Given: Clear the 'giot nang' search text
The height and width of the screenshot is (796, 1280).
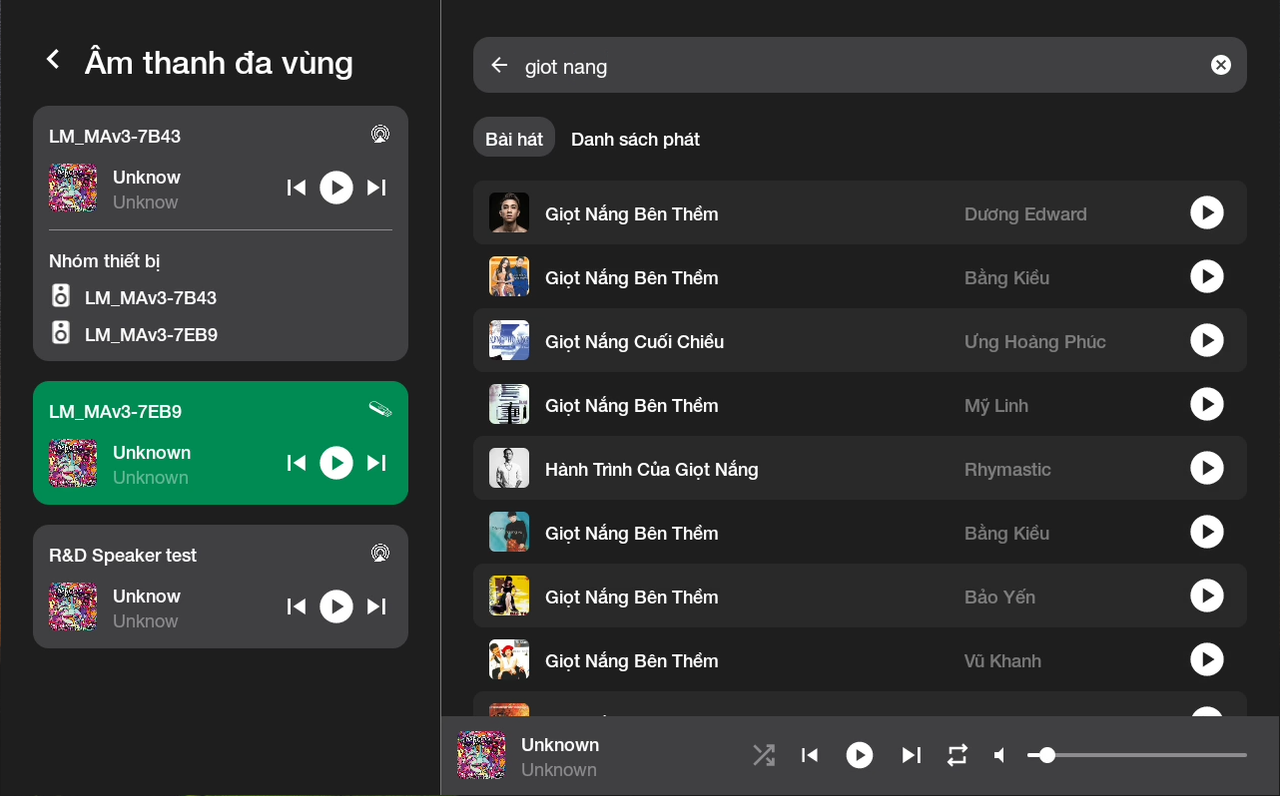Looking at the screenshot, I should [1221, 66].
